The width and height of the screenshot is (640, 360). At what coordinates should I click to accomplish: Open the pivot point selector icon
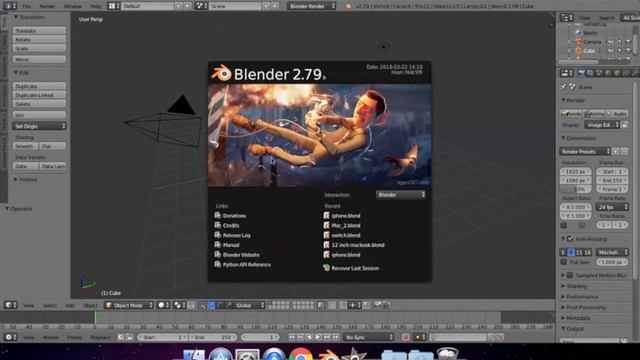[179, 305]
